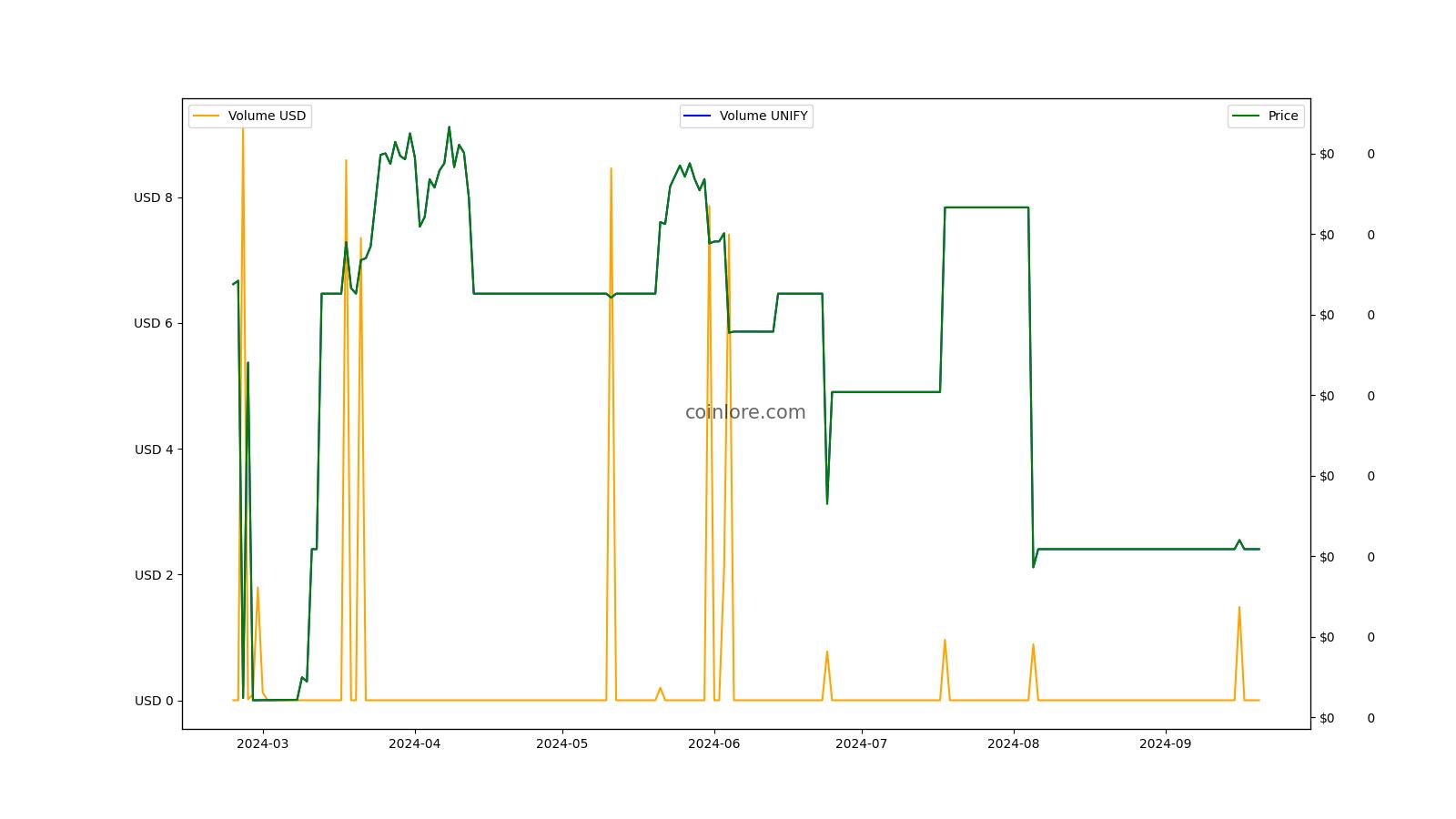Click the 2024-05 date label
Image resolution: width=1456 pixels, height=819 pixels.
[561, 743]
